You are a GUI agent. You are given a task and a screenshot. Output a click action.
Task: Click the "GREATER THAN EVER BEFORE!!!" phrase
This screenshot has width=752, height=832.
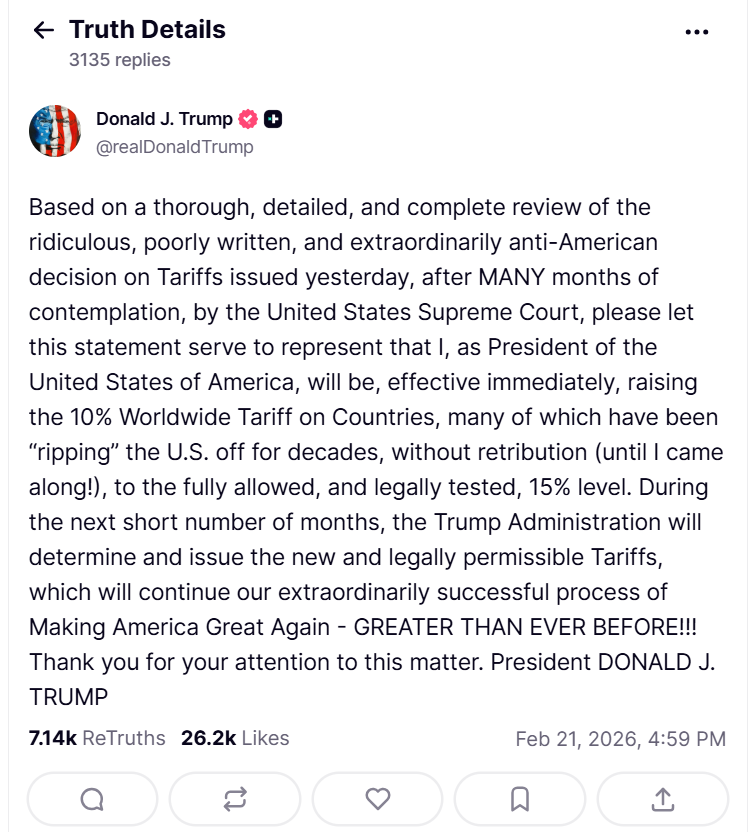(x=525, y=627)
